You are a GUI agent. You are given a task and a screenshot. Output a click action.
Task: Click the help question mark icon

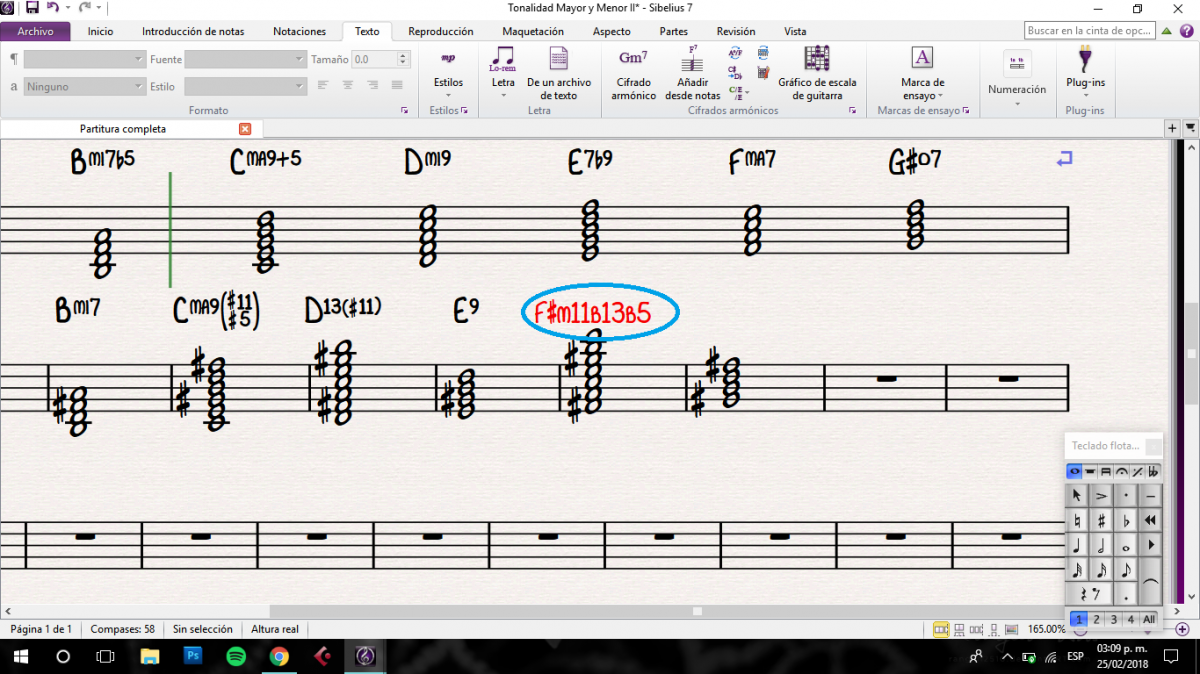pos(1185,31)
